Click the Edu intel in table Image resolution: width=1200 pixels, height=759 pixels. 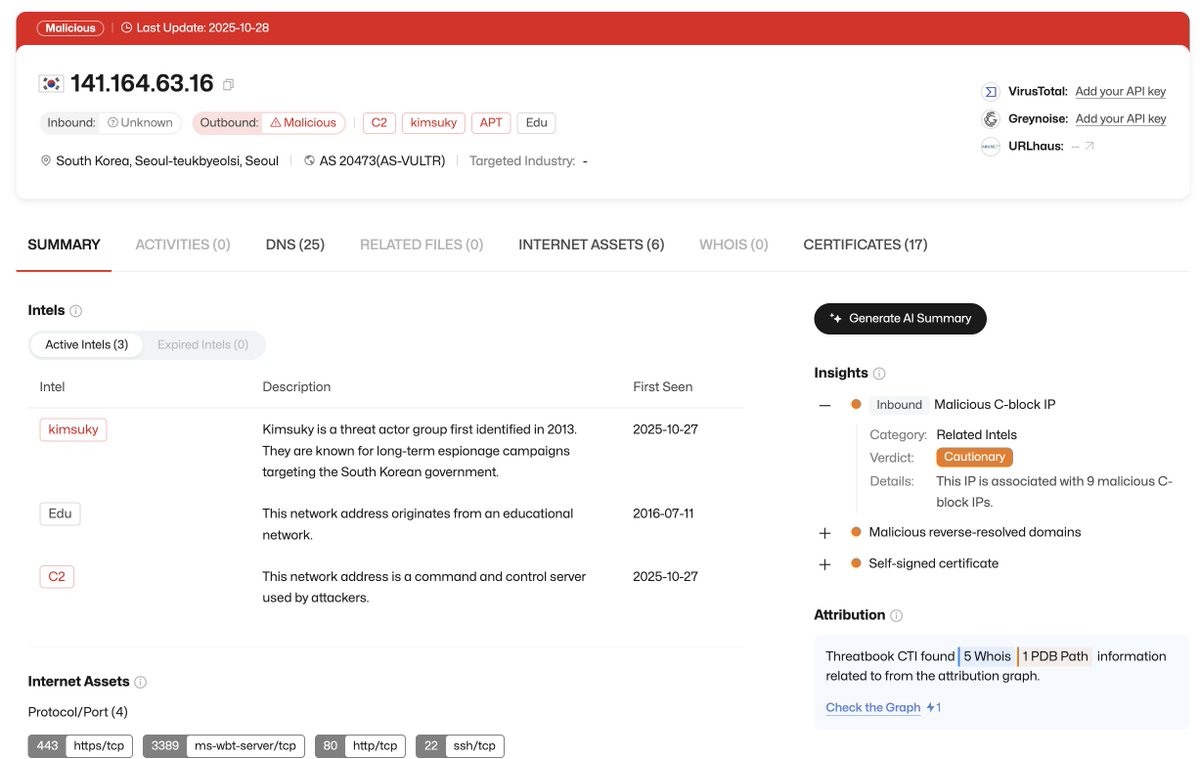60,514
